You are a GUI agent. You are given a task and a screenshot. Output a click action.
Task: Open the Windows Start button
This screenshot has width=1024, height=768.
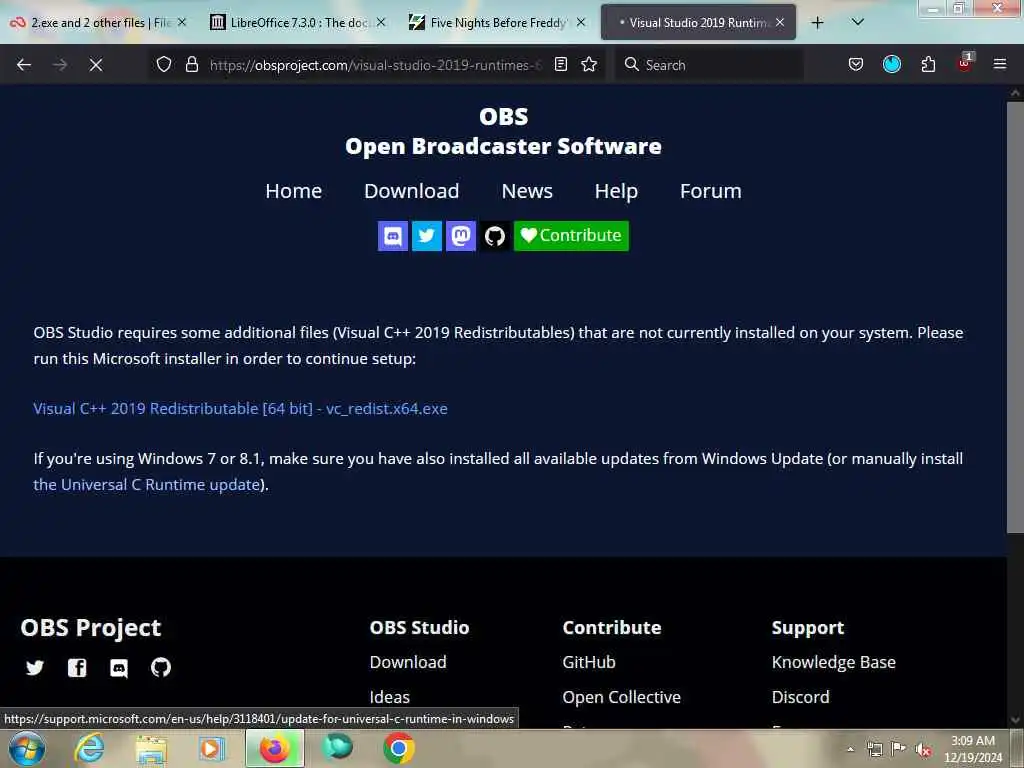(x=27, y=748)
